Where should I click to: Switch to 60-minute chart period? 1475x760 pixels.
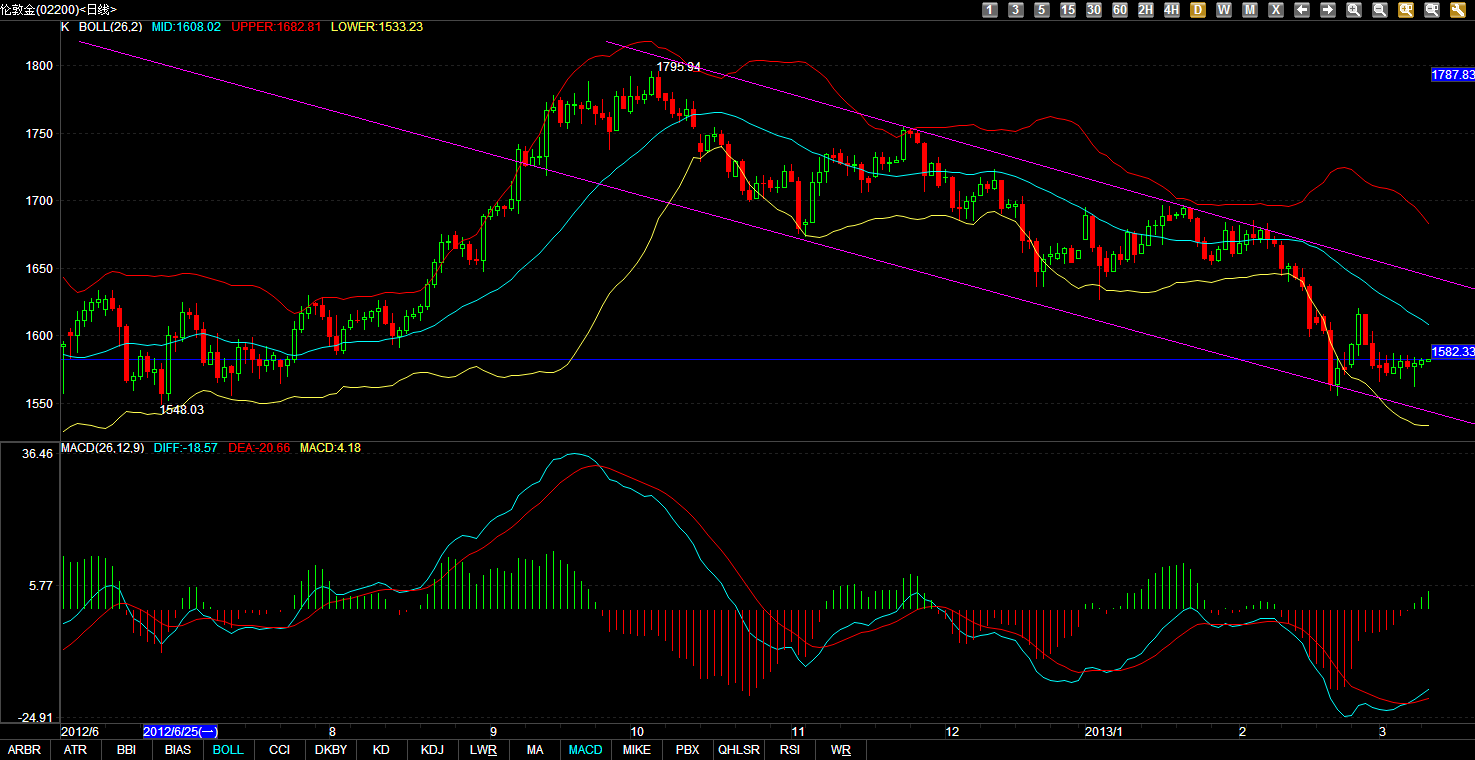click(1120, 9)
